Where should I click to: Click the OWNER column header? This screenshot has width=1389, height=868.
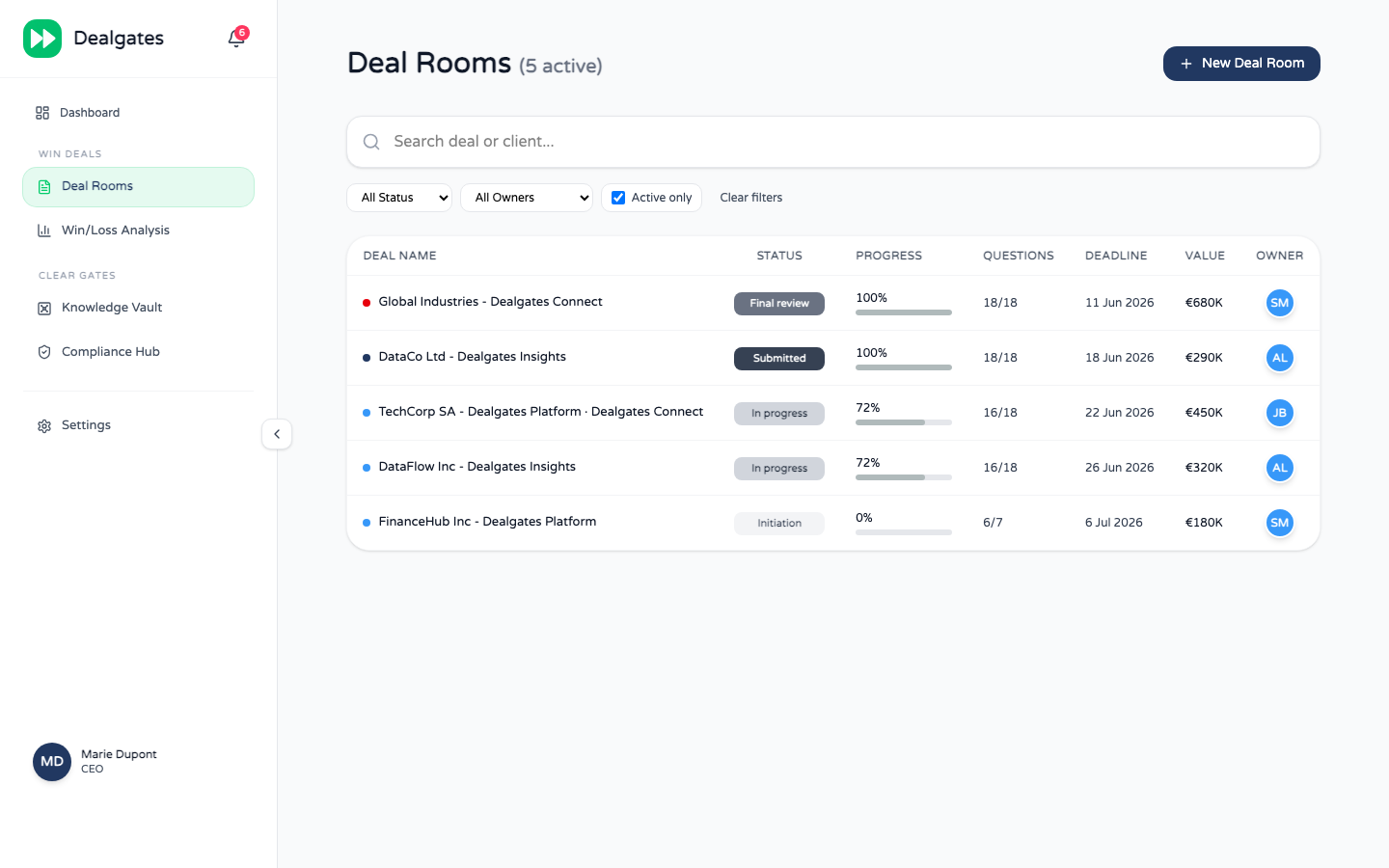pos(1280,256)
